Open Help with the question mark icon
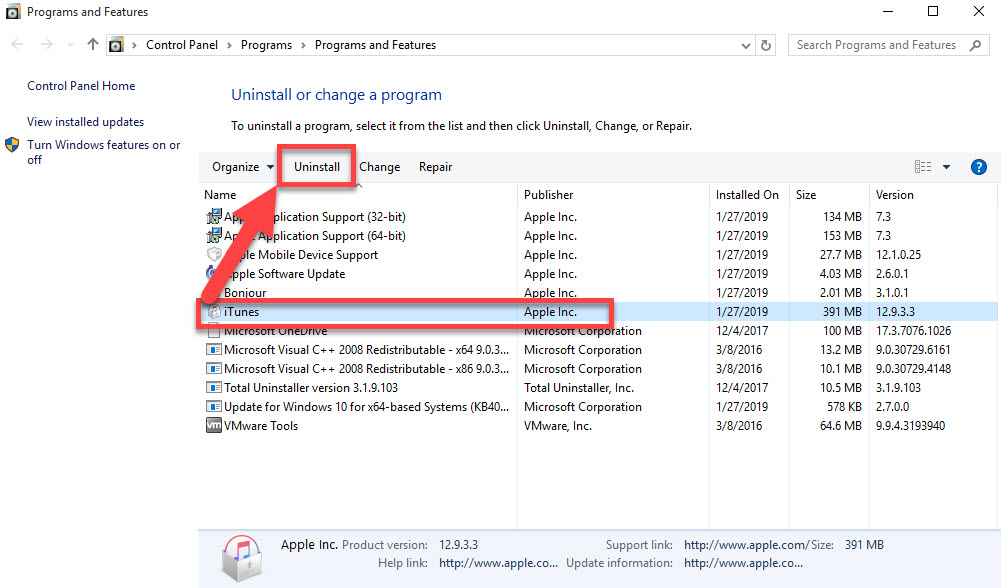Screen dimensions: 1001x588 coord(979,167)
